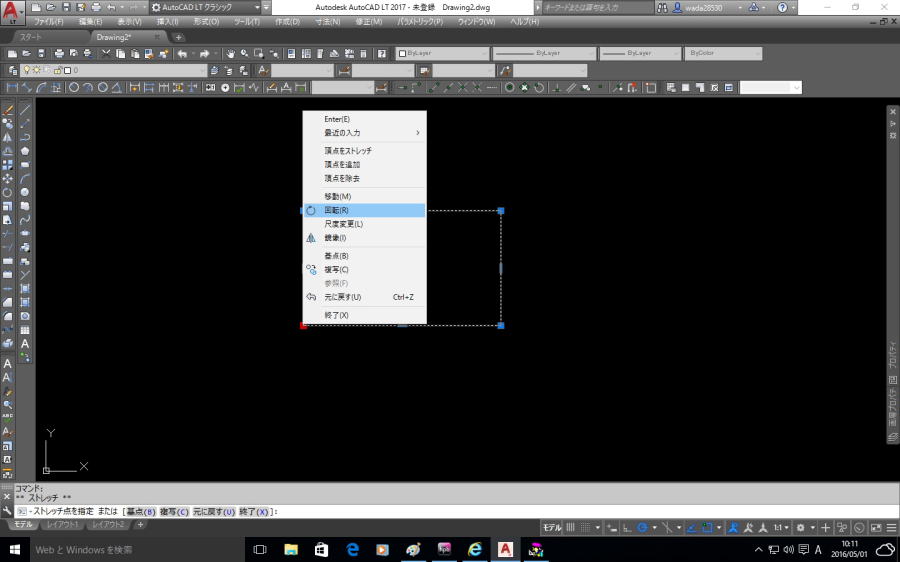Choose 尺度変更(L) from the context menu
Image resolution: width=900 pixels, height=562 pixels.
coord(364,224)
